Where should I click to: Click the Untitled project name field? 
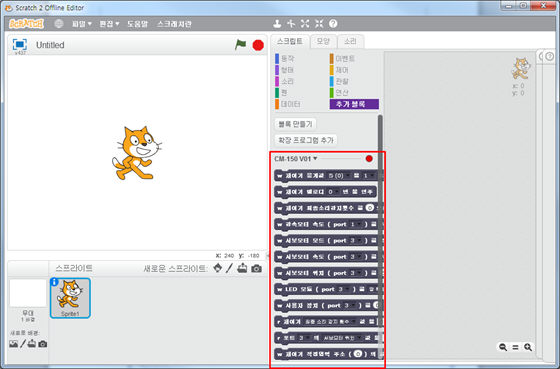pos(50,45)
